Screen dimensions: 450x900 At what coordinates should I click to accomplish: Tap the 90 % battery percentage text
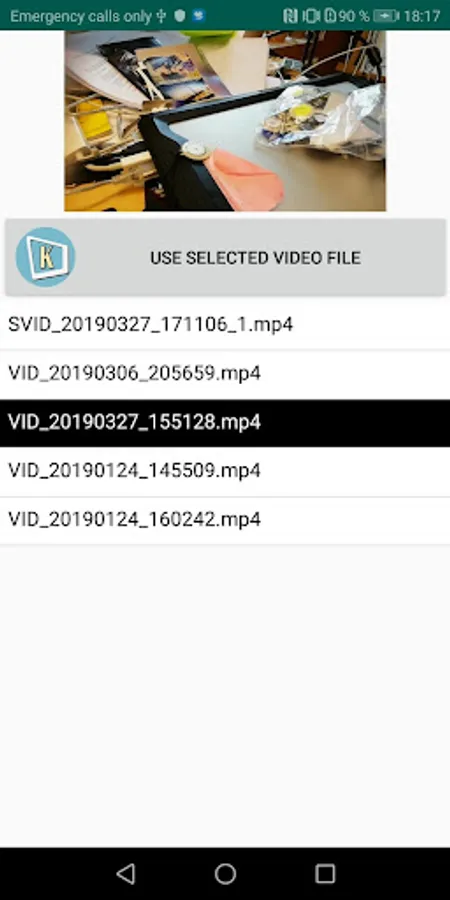coord(353,15)
